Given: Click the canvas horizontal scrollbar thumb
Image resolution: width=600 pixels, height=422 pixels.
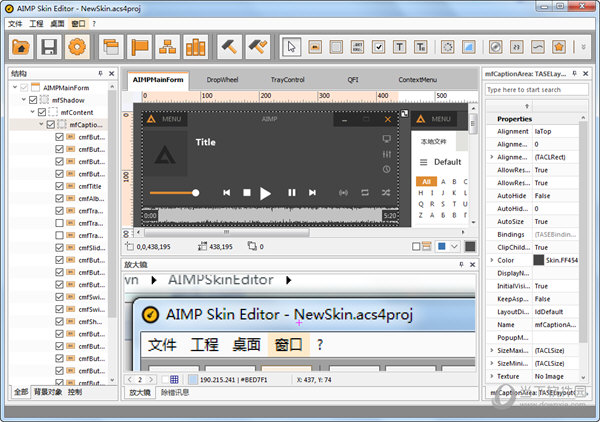Looking at the screenshot, I should pyautogui.click(x=226, y=232).
